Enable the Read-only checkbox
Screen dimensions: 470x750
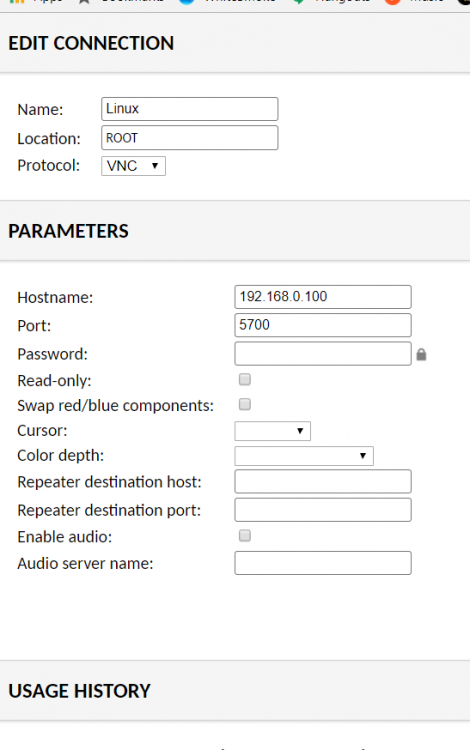pyautogui.click(x=245, y=379)
